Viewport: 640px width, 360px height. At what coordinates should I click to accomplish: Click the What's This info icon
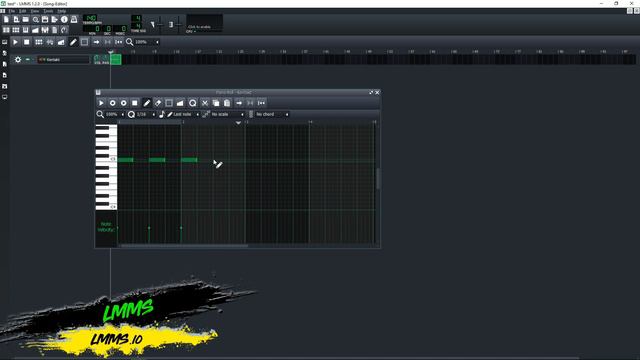[64, 19]
